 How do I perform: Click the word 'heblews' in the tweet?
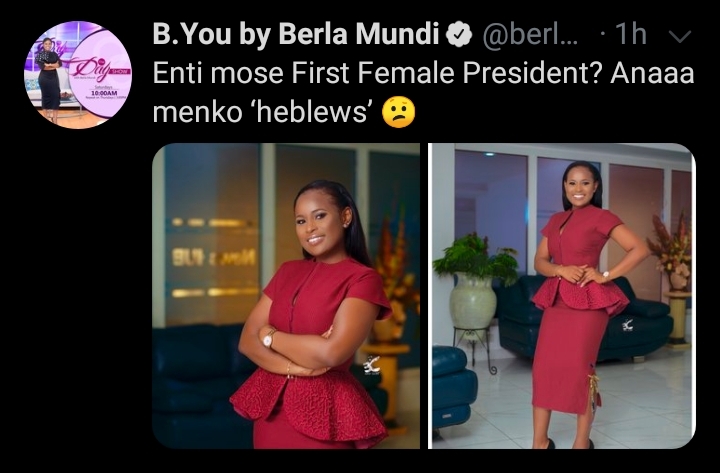click(x=312, y=113)
